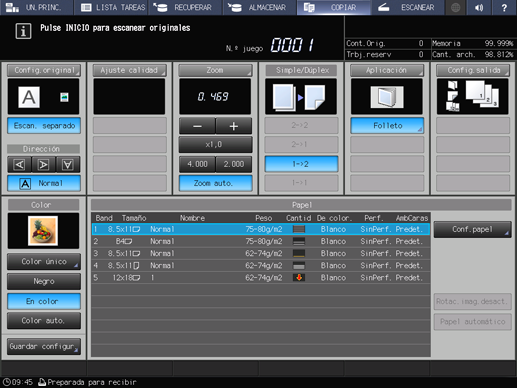Screen dimensions: 517x388
Task: Open Conf.papel settings
Action: point(473,229)
